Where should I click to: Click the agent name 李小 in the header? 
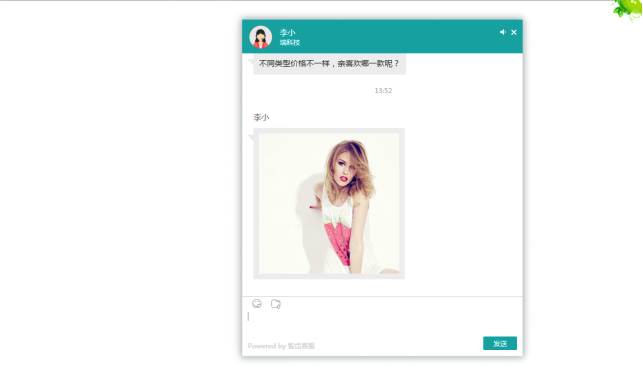287,32
